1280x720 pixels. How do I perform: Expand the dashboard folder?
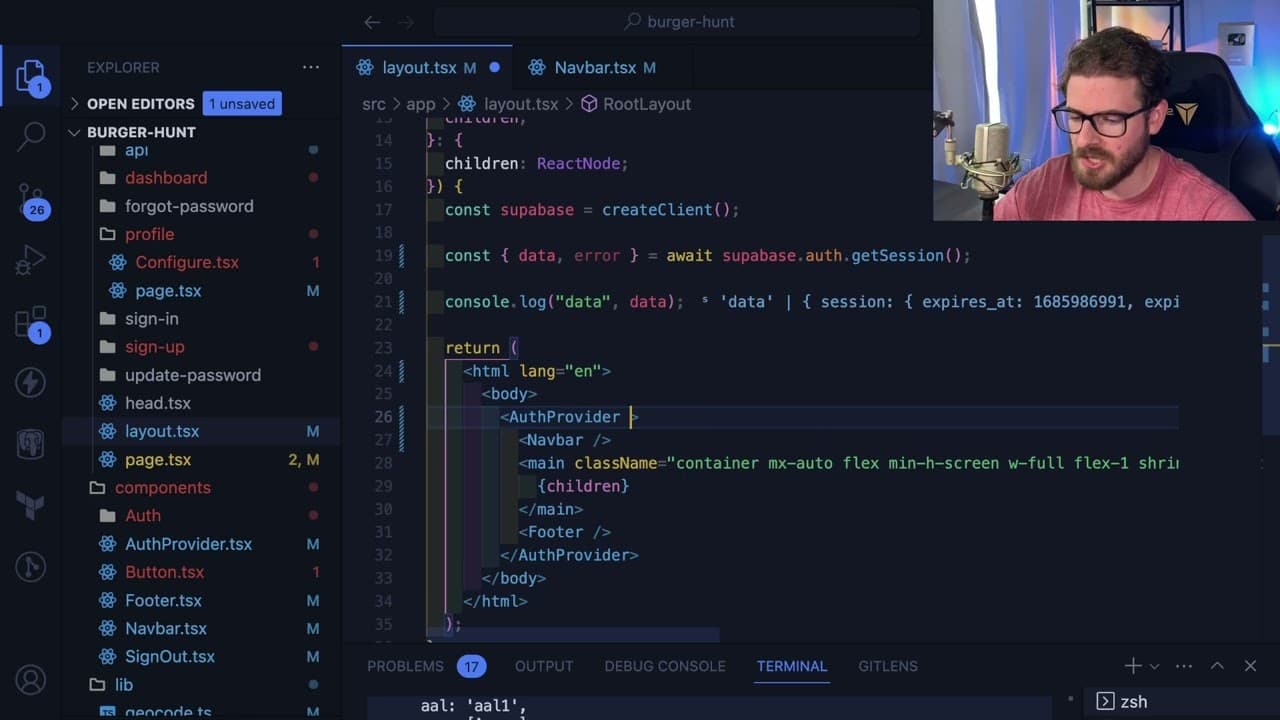pos(166,178)
